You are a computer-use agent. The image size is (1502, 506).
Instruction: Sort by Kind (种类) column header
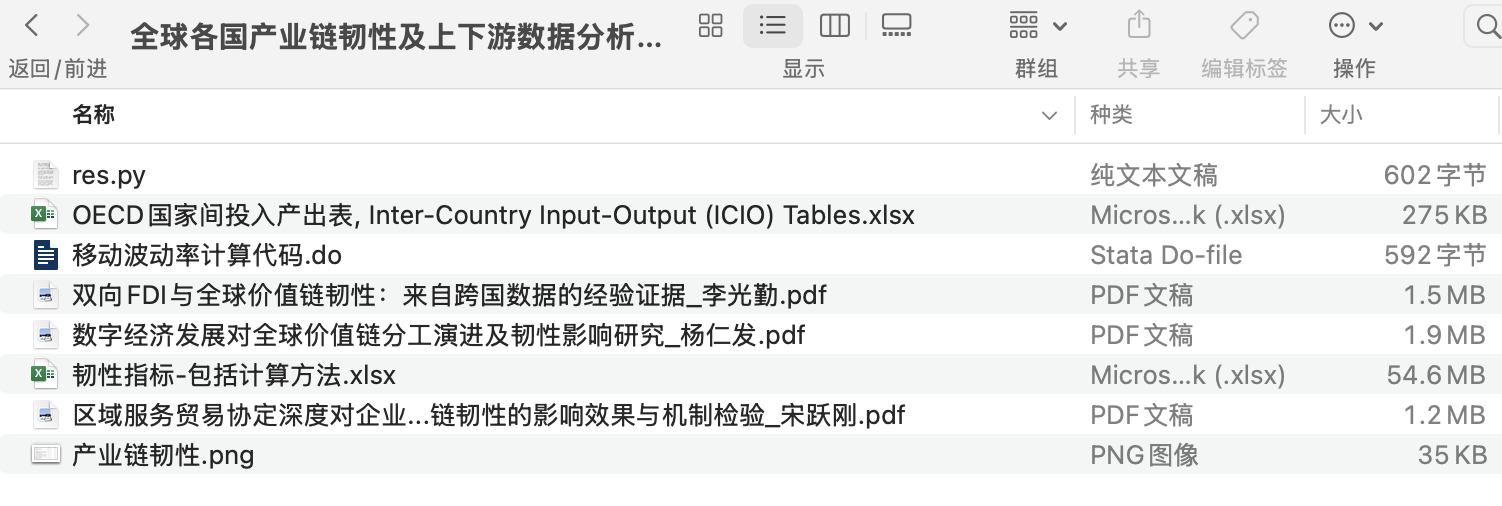point(1111,115)
